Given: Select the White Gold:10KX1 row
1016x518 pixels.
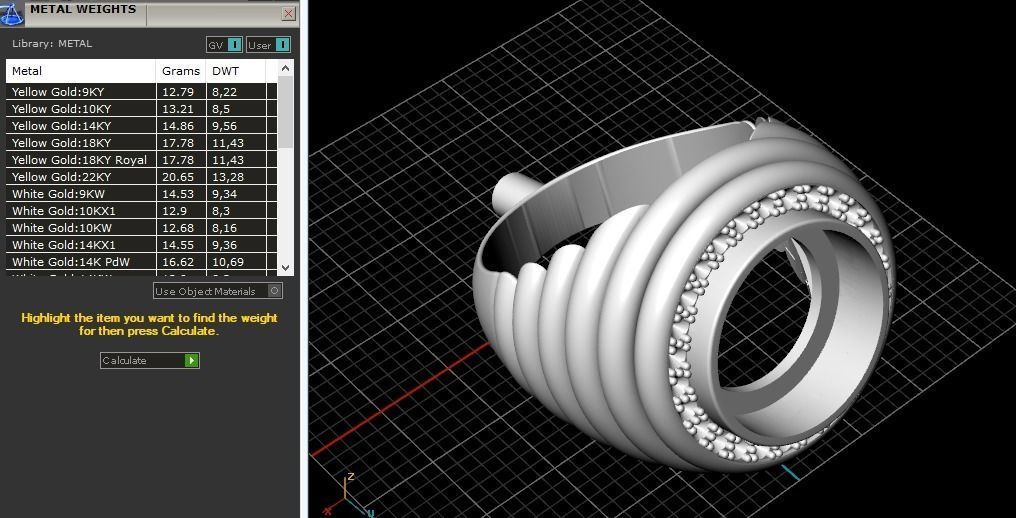Looking at the screenshot, I should [x=142, y=211].
